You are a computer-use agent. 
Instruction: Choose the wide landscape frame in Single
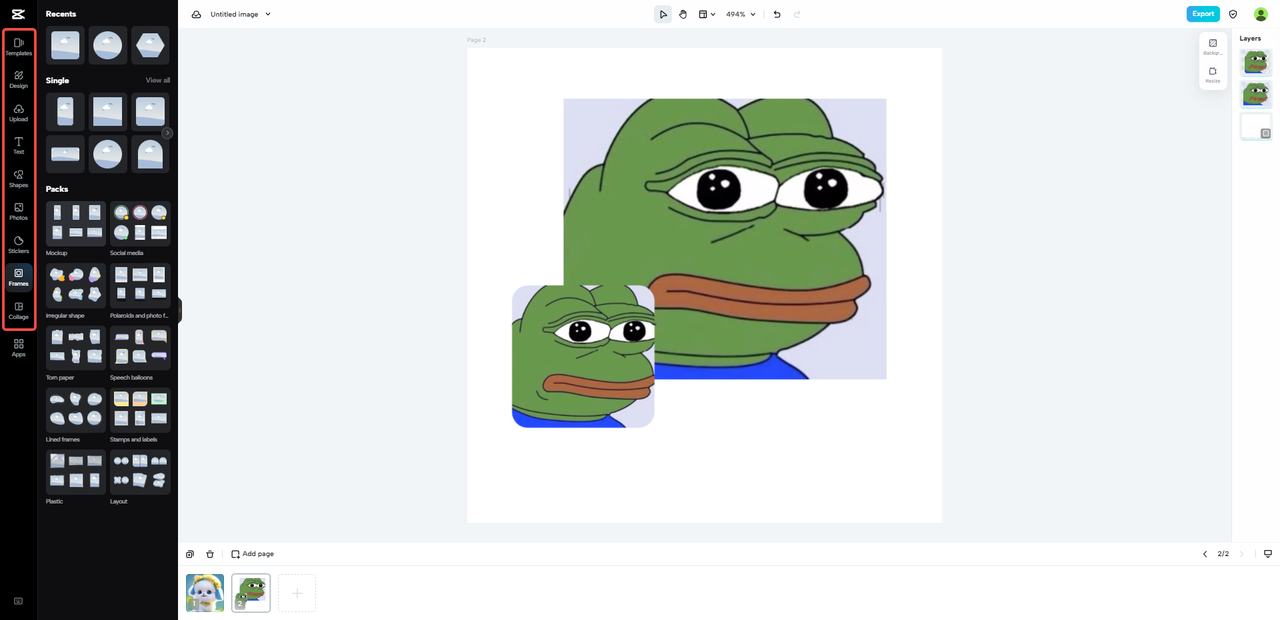pos(65,154)
